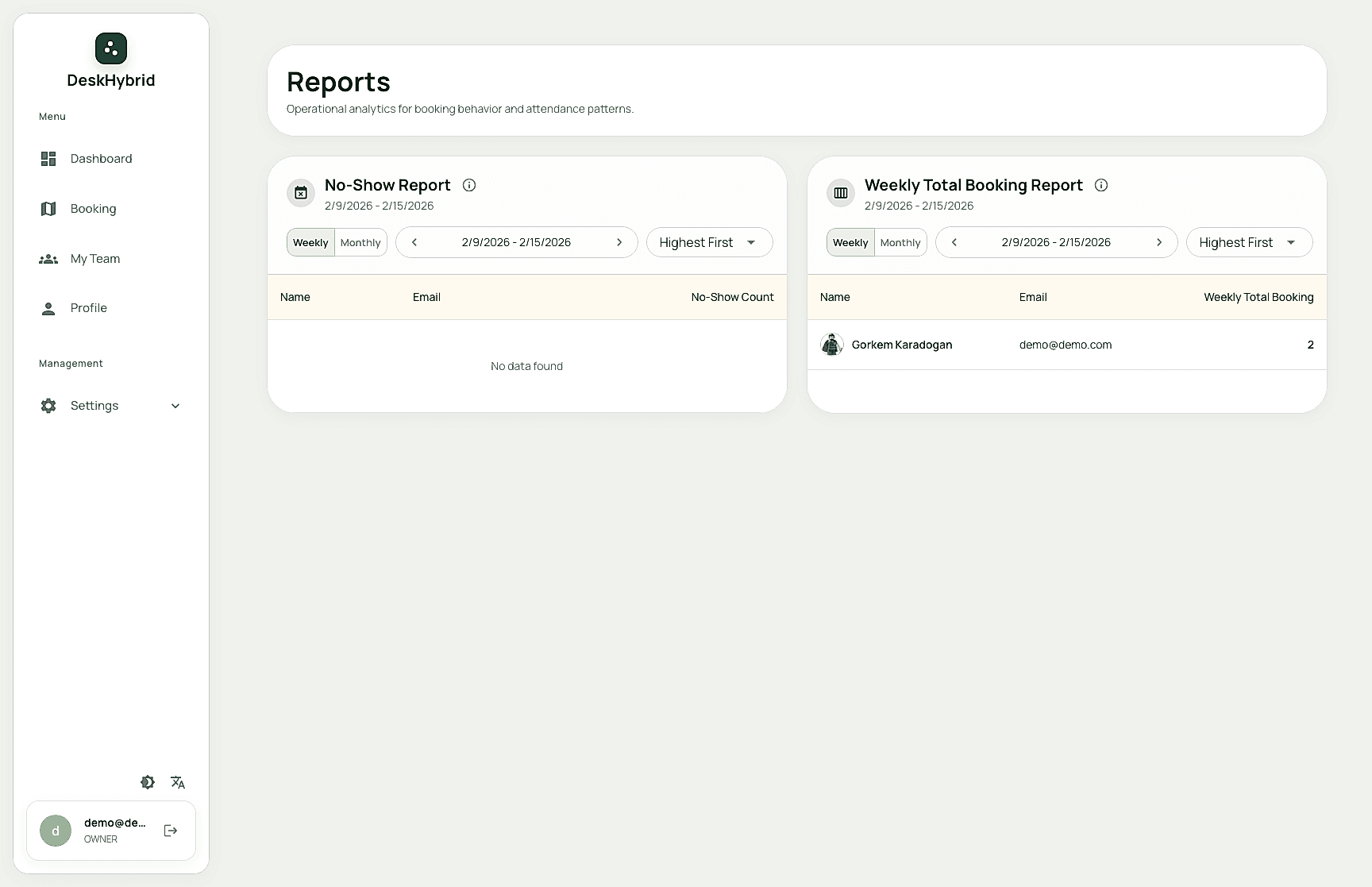This screenshot has height=887, width=1372.
Task: Open the language switcher
Action: pos(178,782)
